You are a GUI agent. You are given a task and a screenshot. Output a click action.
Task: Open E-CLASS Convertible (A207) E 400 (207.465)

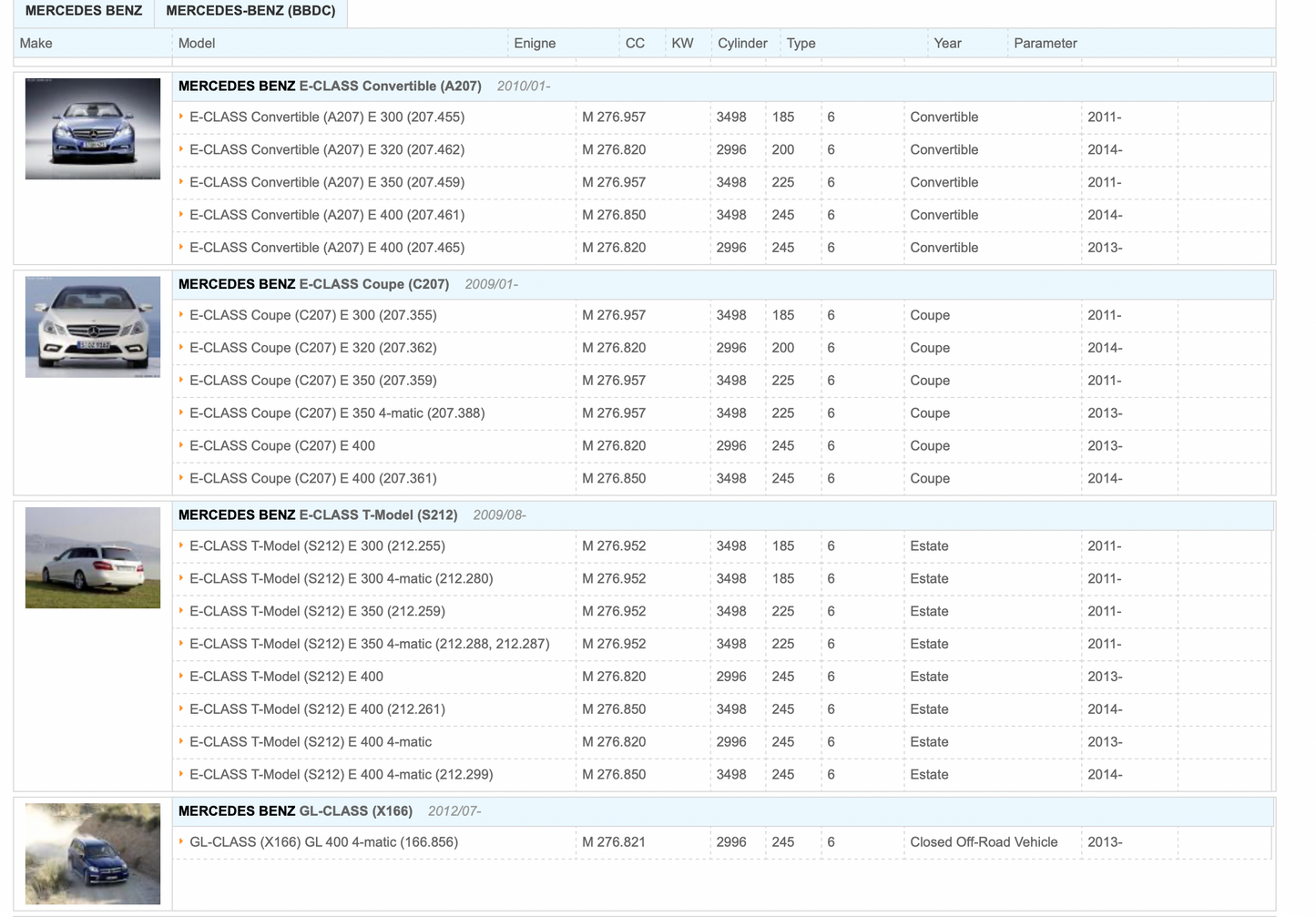(x=327, y=248)
